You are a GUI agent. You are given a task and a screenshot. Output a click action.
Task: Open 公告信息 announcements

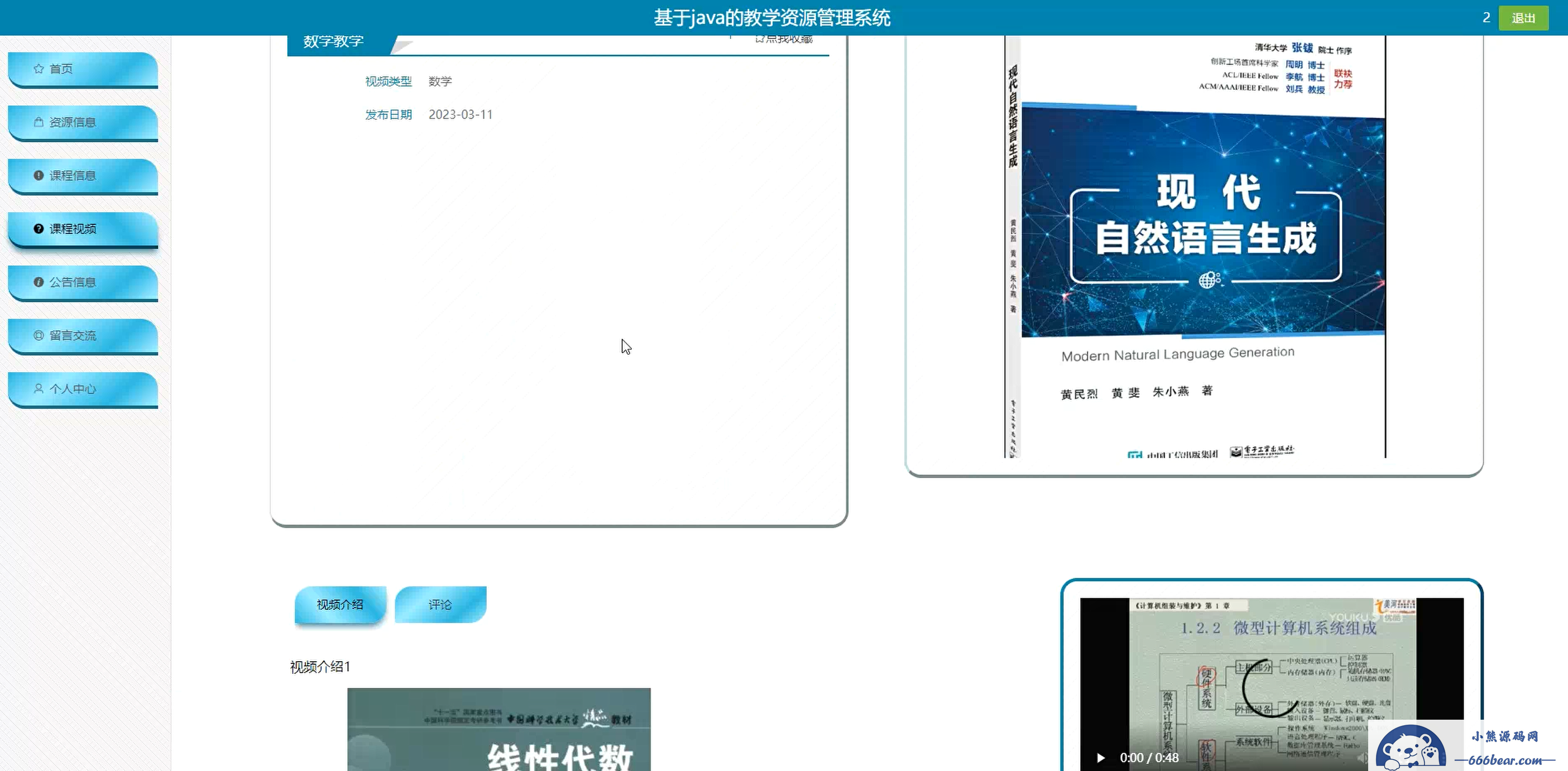coord(83,283)
